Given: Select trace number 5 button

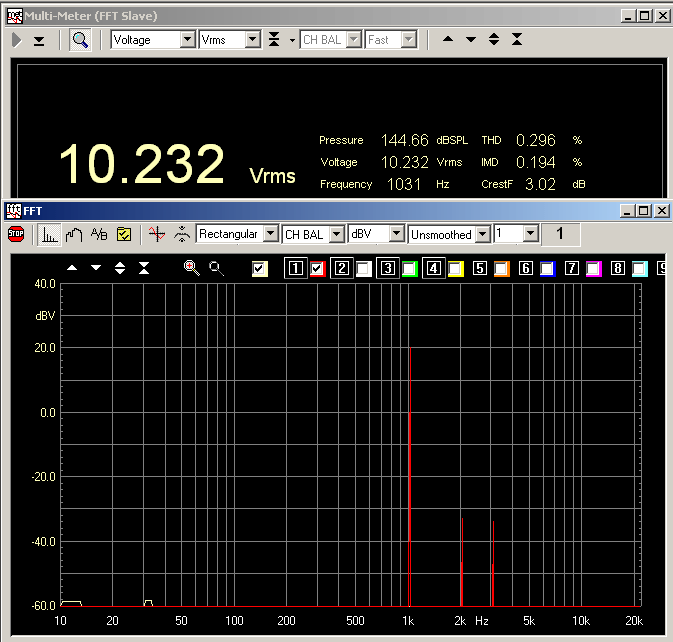Looking at the screenshot, I should (479, 268).
